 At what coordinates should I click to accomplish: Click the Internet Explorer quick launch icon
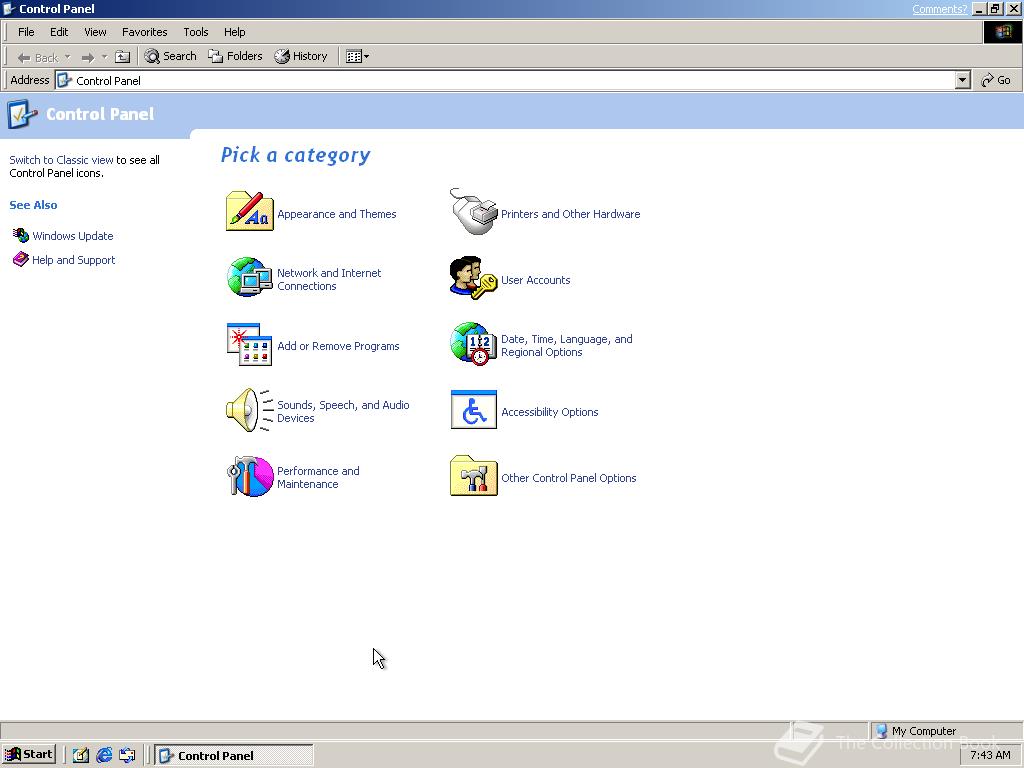tap(104, 755)
